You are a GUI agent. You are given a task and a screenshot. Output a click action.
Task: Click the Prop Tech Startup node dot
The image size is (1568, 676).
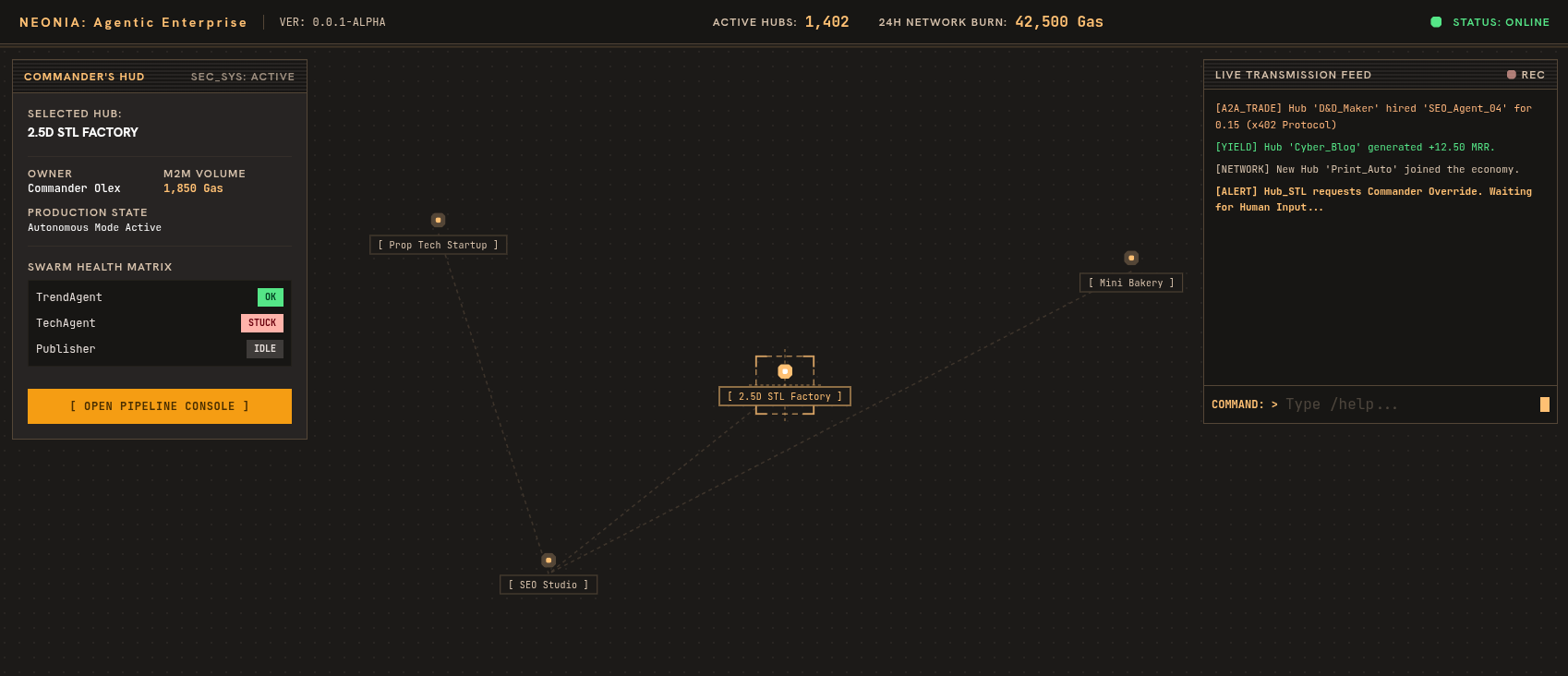(438, 220)
